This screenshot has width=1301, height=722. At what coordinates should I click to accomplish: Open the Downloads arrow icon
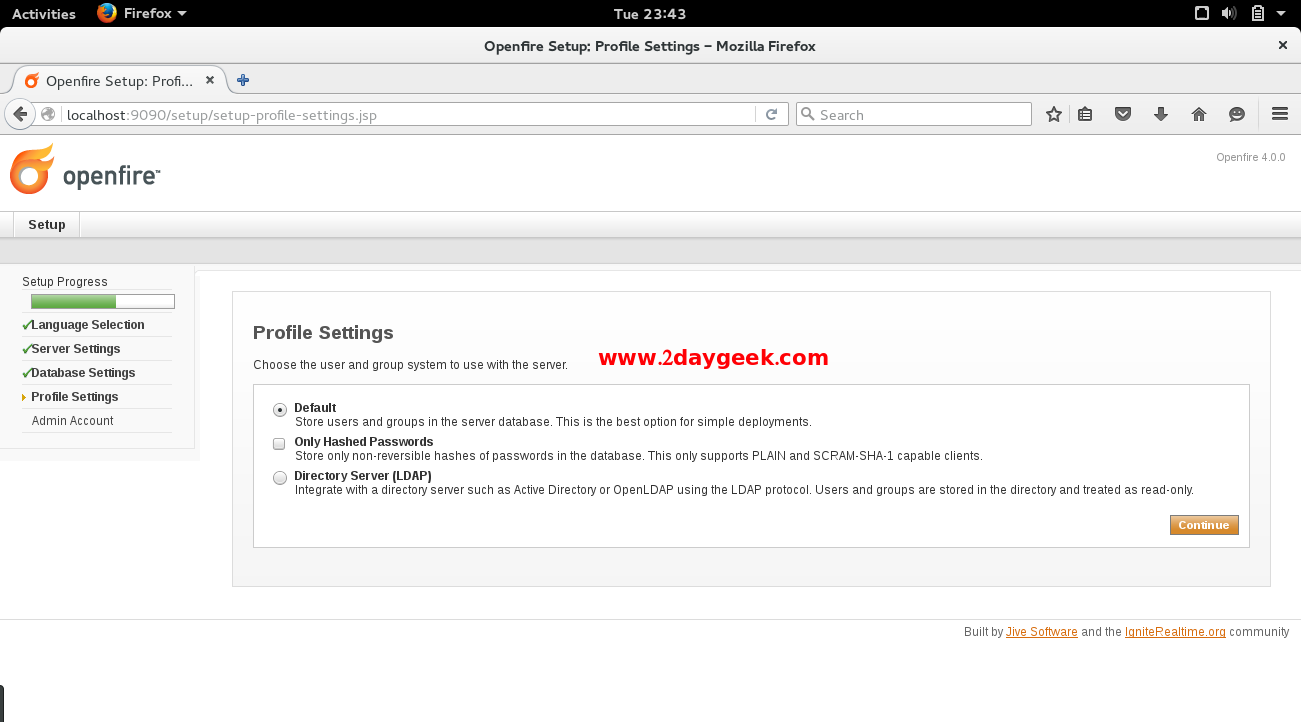(x=1161, y=114)
